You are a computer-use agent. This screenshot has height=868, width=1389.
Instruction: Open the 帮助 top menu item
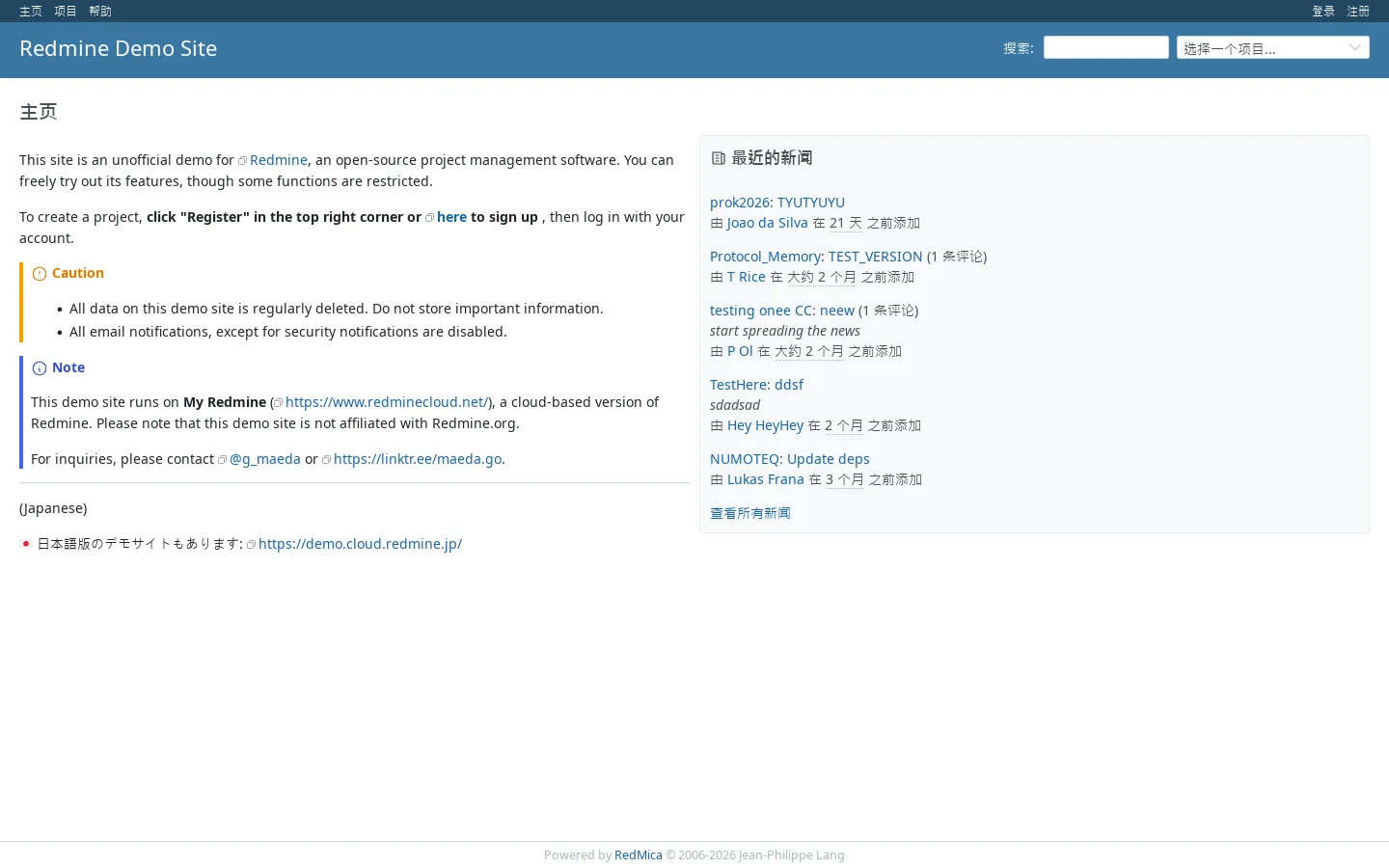pyautogui.click(x=100, y=12)
